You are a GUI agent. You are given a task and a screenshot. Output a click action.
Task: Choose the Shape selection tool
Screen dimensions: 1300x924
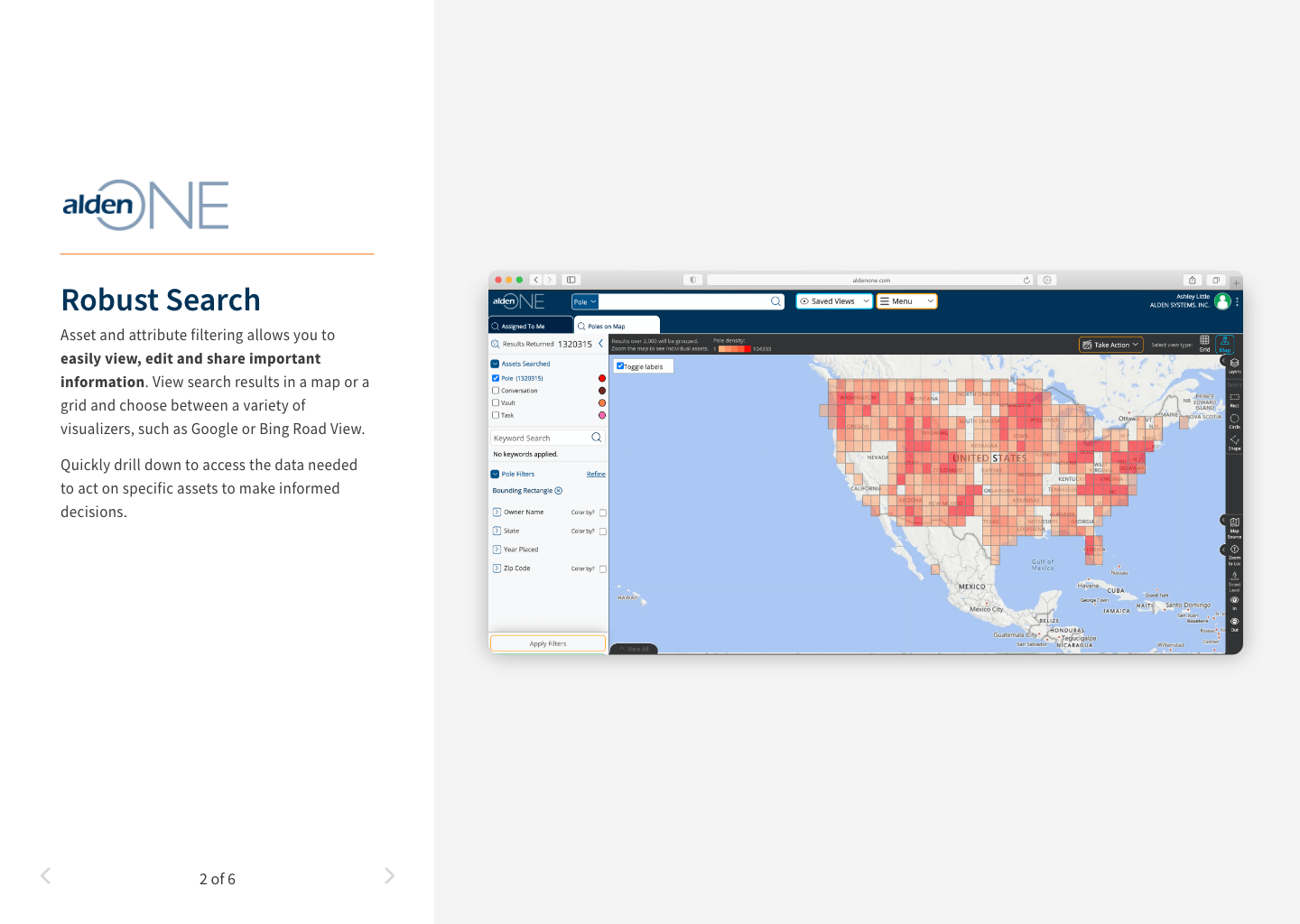(x=1234, y=441)
